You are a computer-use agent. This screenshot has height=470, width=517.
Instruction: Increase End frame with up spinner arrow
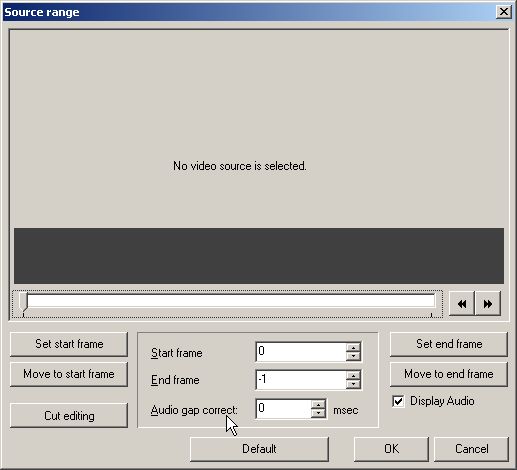(353, 375)
